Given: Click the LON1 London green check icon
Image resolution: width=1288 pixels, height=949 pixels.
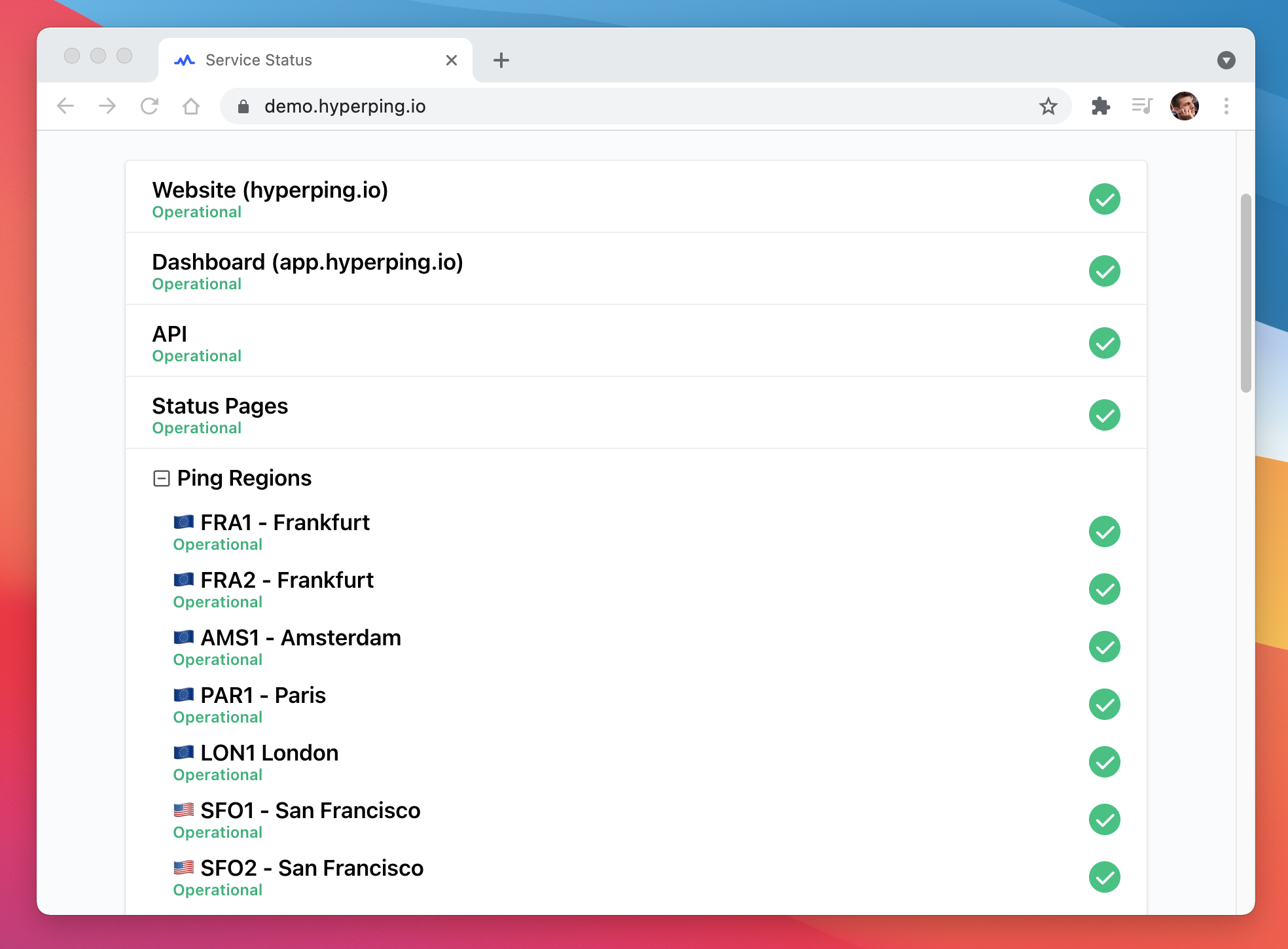Looking at the screenshot, I should [1105, 762].
